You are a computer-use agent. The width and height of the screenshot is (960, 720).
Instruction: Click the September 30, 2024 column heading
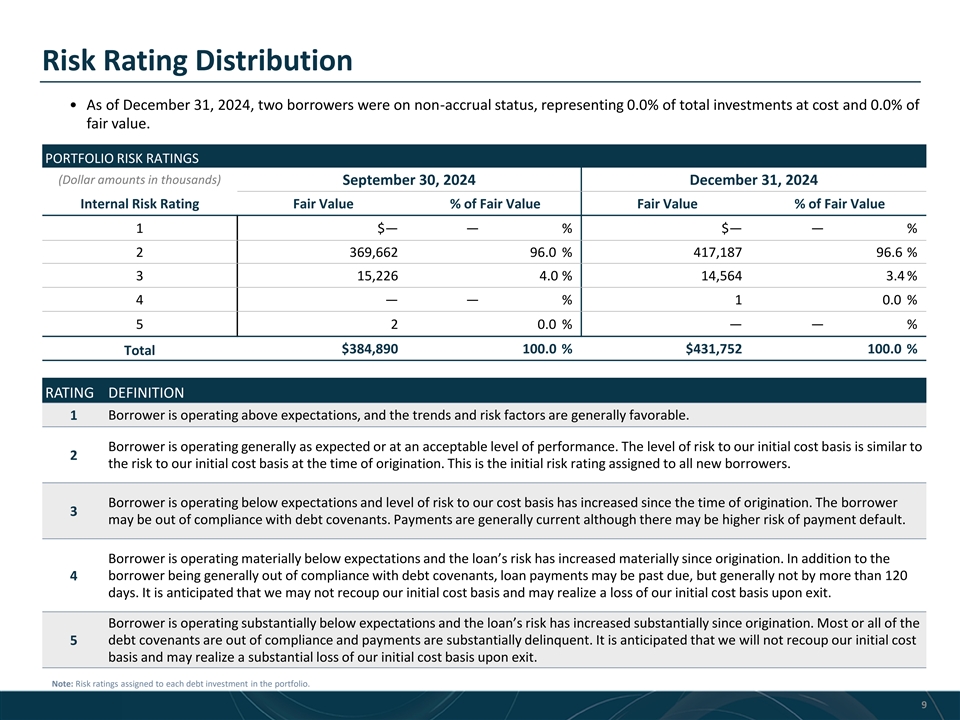click(x=408, y=180)
